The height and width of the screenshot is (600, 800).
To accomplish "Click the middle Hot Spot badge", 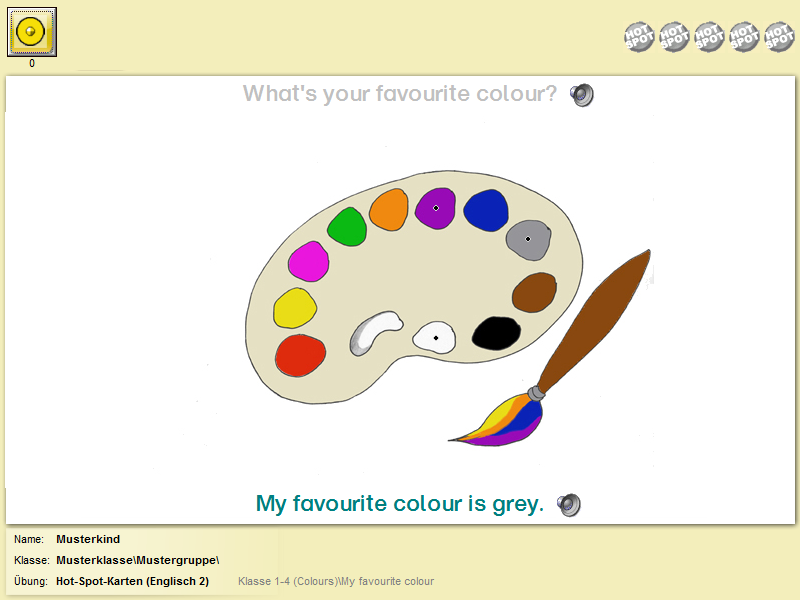I will coord(709,37).
